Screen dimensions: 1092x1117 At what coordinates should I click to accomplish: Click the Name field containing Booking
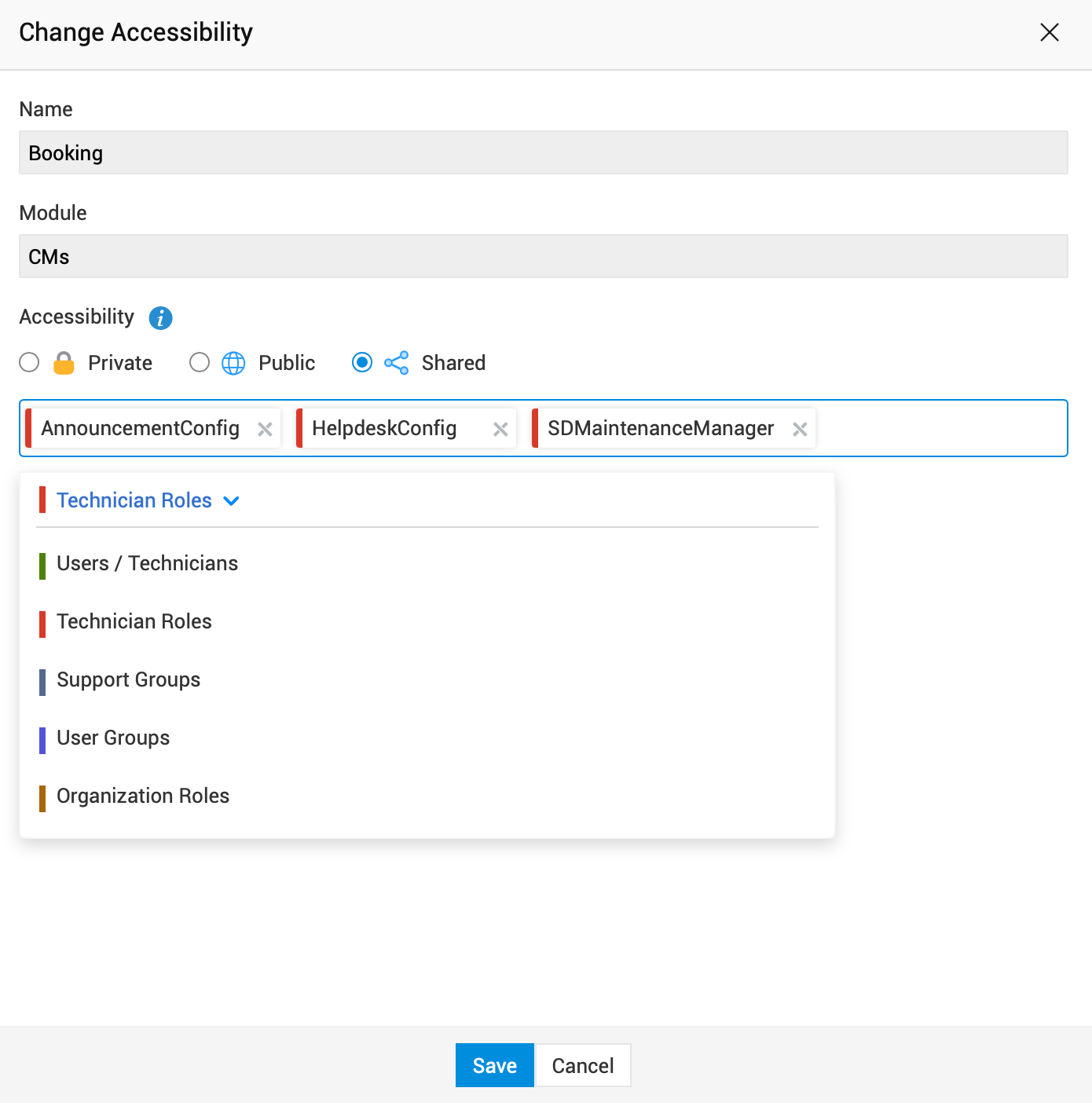[x=544, y=152]
